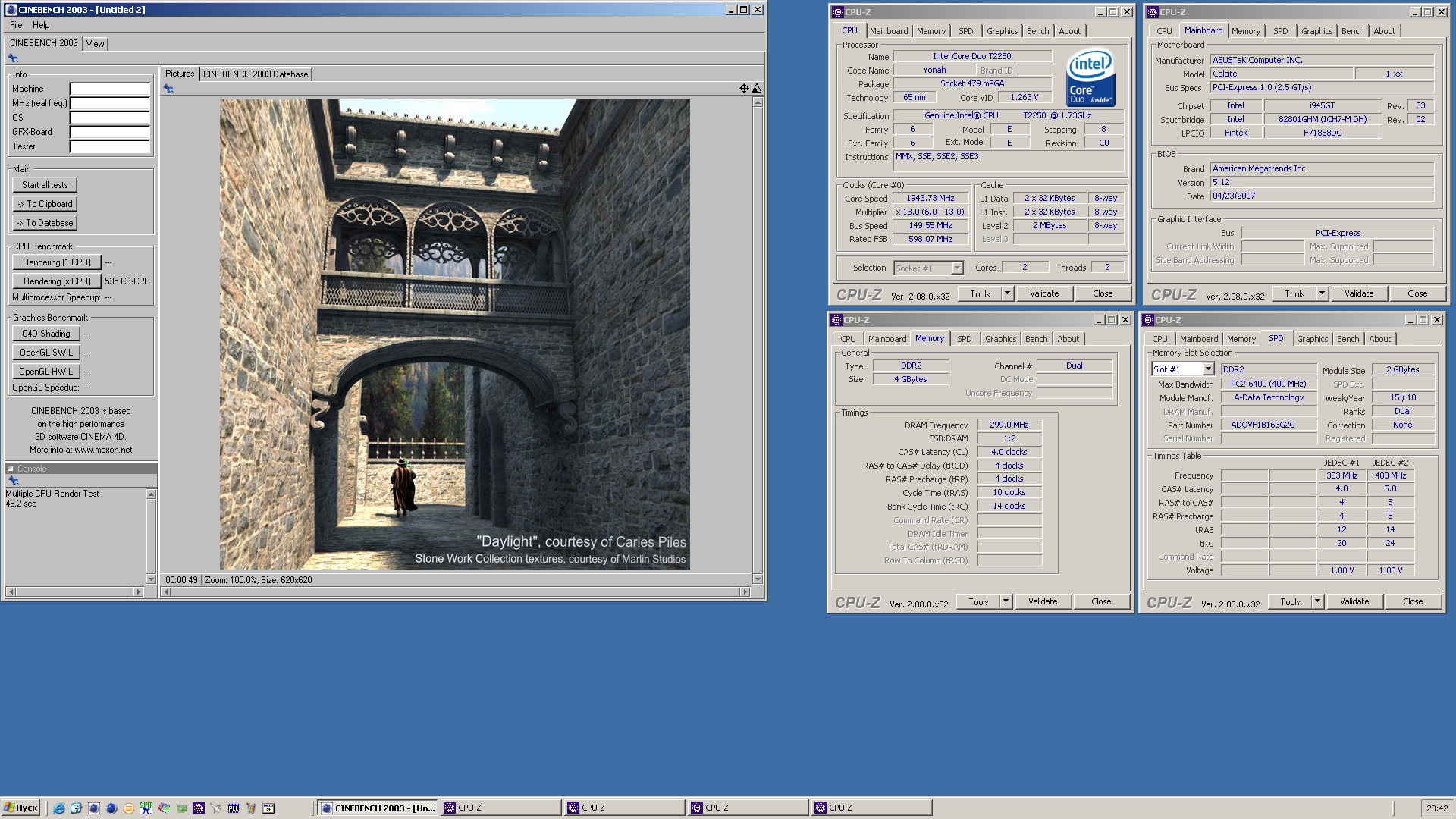The image size is (1456, 819).
Task: Launch Super PI from the quick launch
Action: tap(146, 808)
